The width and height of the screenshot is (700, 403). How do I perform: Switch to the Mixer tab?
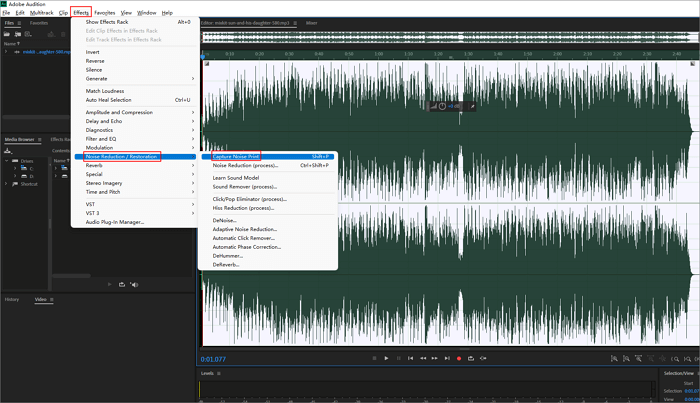[312, 23]
